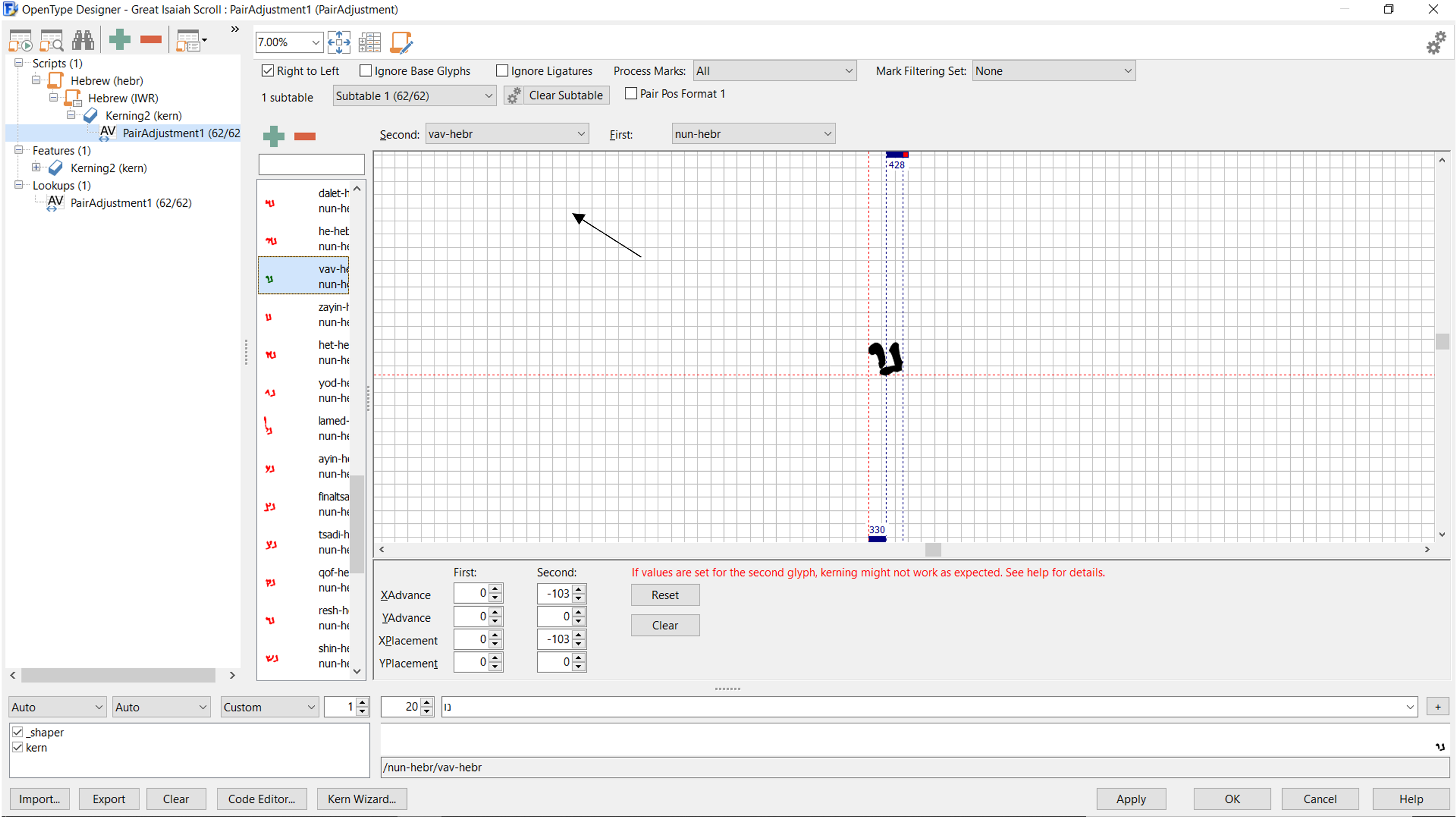Click the pair search filter input field
Viewport: 1456px width, 820px height.
pos(312,165)
